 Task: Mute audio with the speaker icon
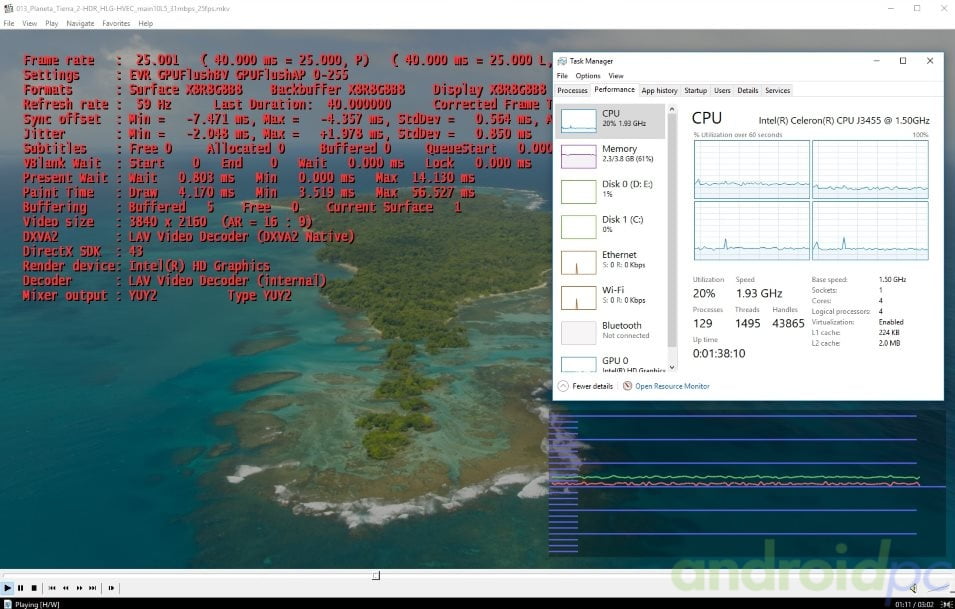[913, 588]
